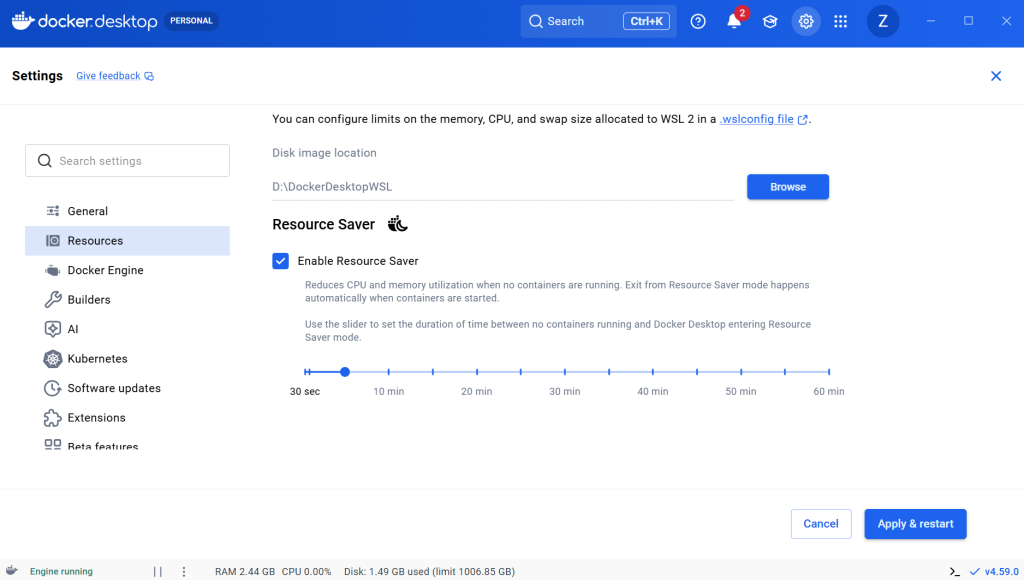Click the Browse button for disk image

tap(787, 187)
